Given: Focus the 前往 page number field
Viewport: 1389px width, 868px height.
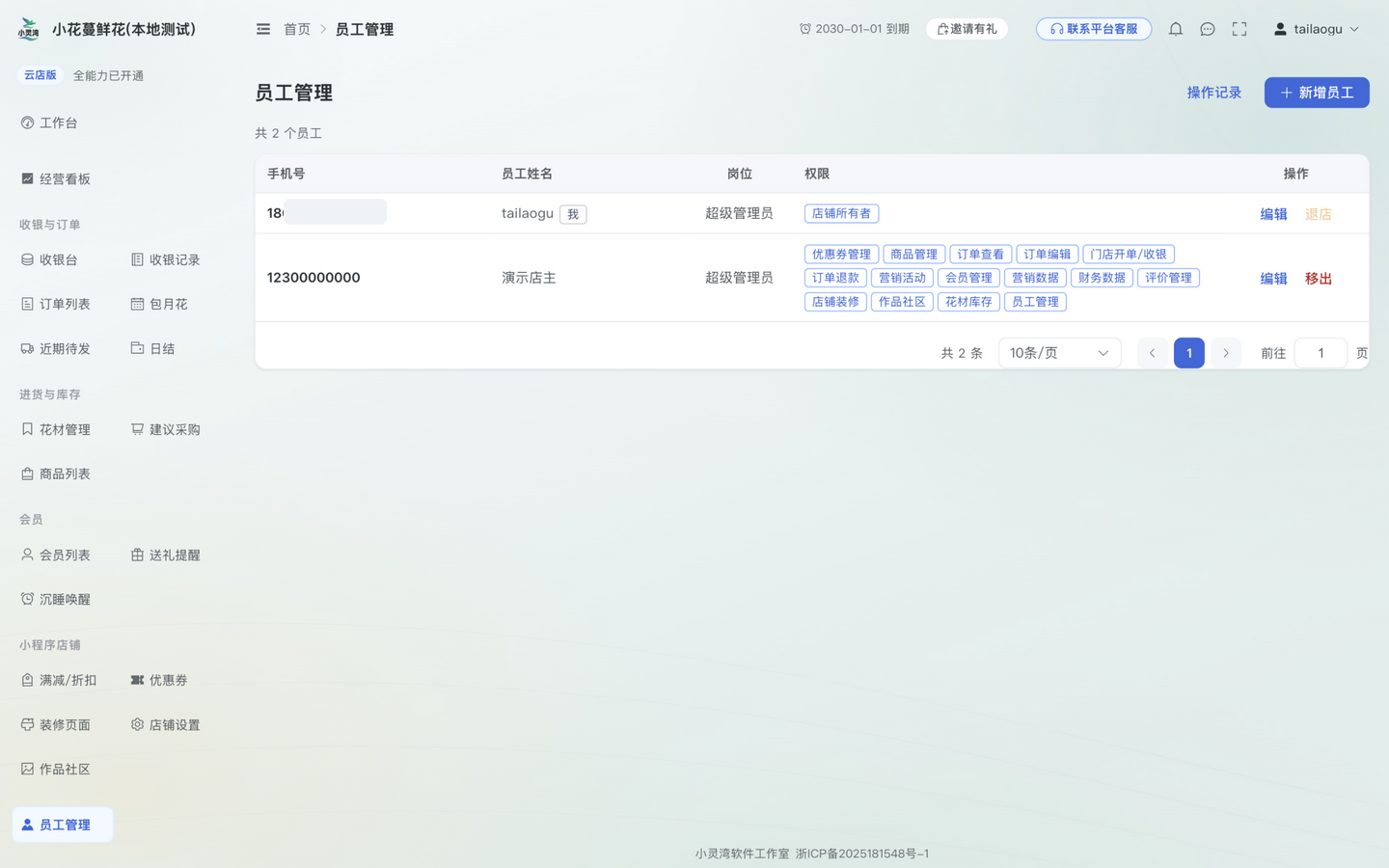Looking at the screenshot, I should 1321,353.
